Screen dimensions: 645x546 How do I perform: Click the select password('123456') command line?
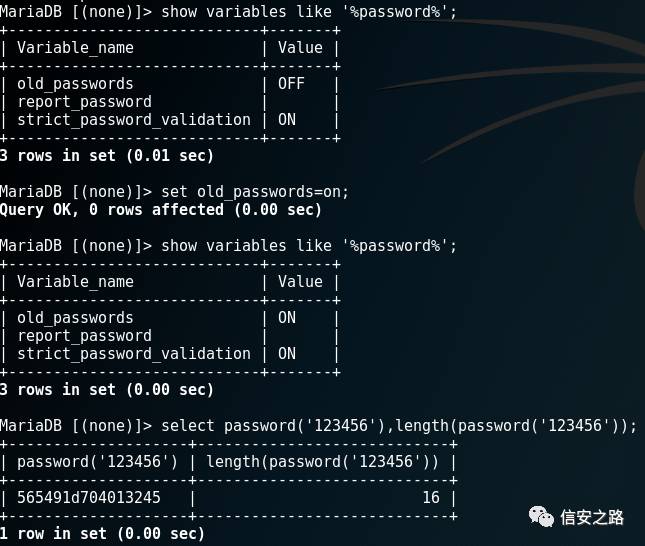tap(399, 425)
